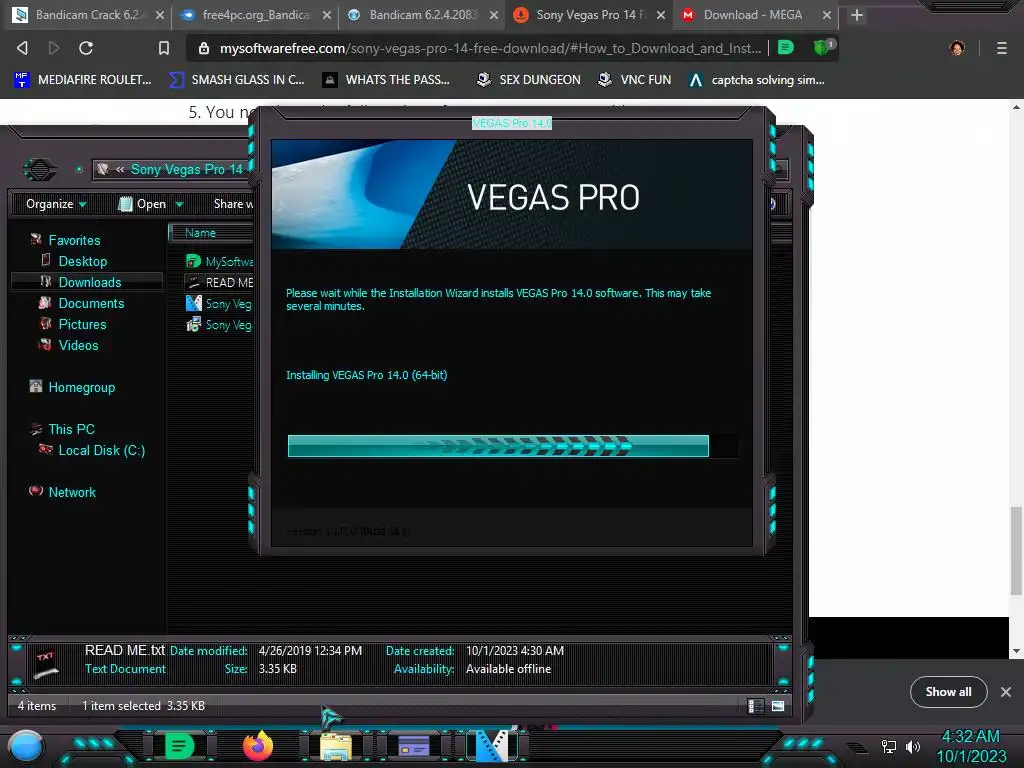Open the volume icon in system tray
Viewport: 1024px width, 768px height.
[x=913, y=746]
